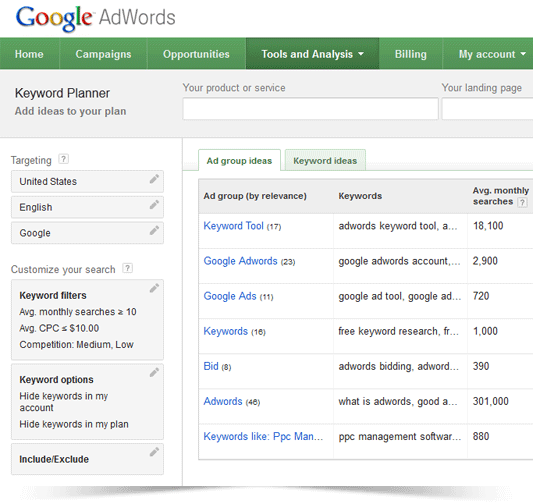Edit Keyword filters with pencil icon
533x504 pixels.
pyautogui.click(x=154, y=288)
